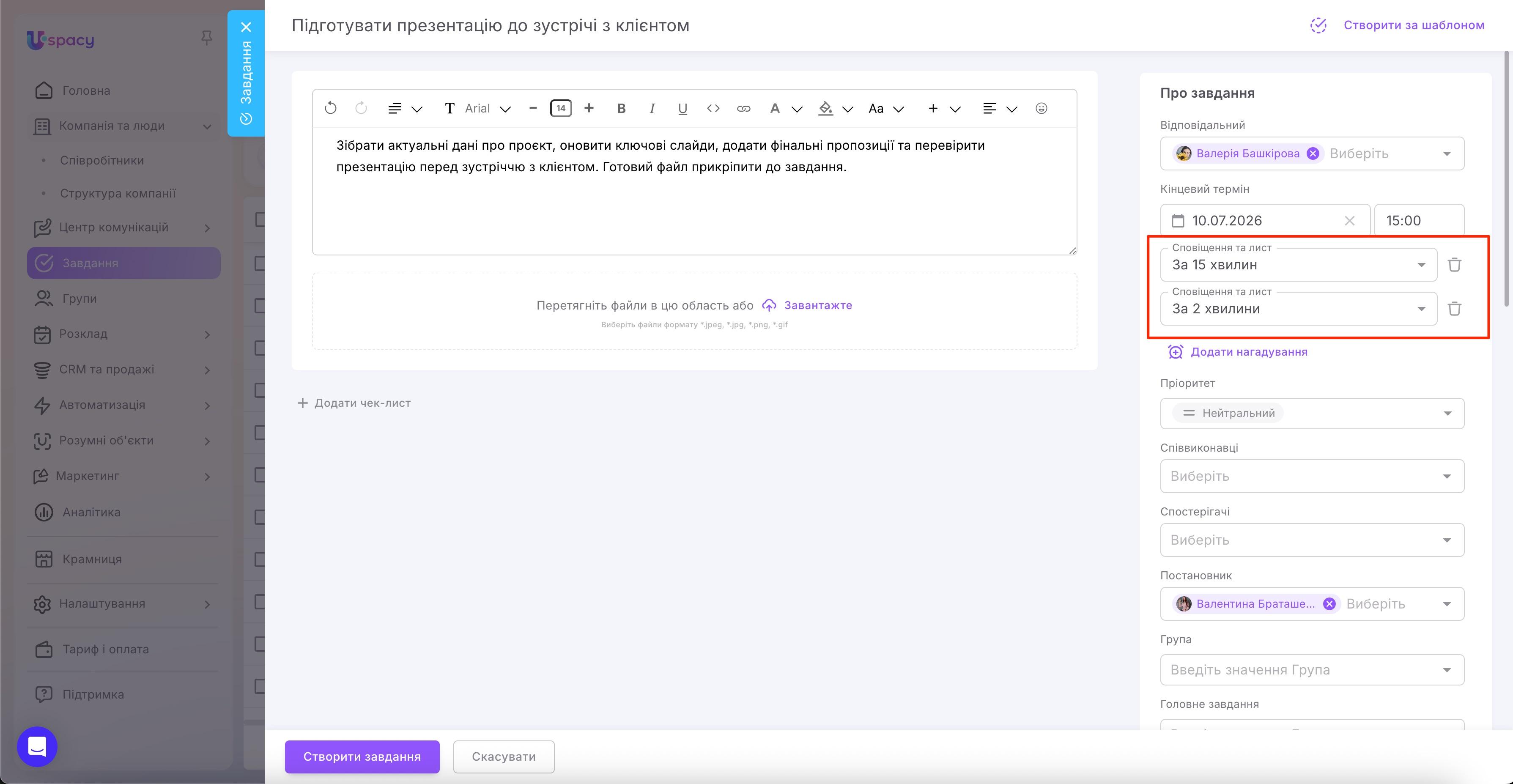Click the undo arrow in the editor toolbar
This screenshot has height=784, width=1513.
[x=331, y=108]
